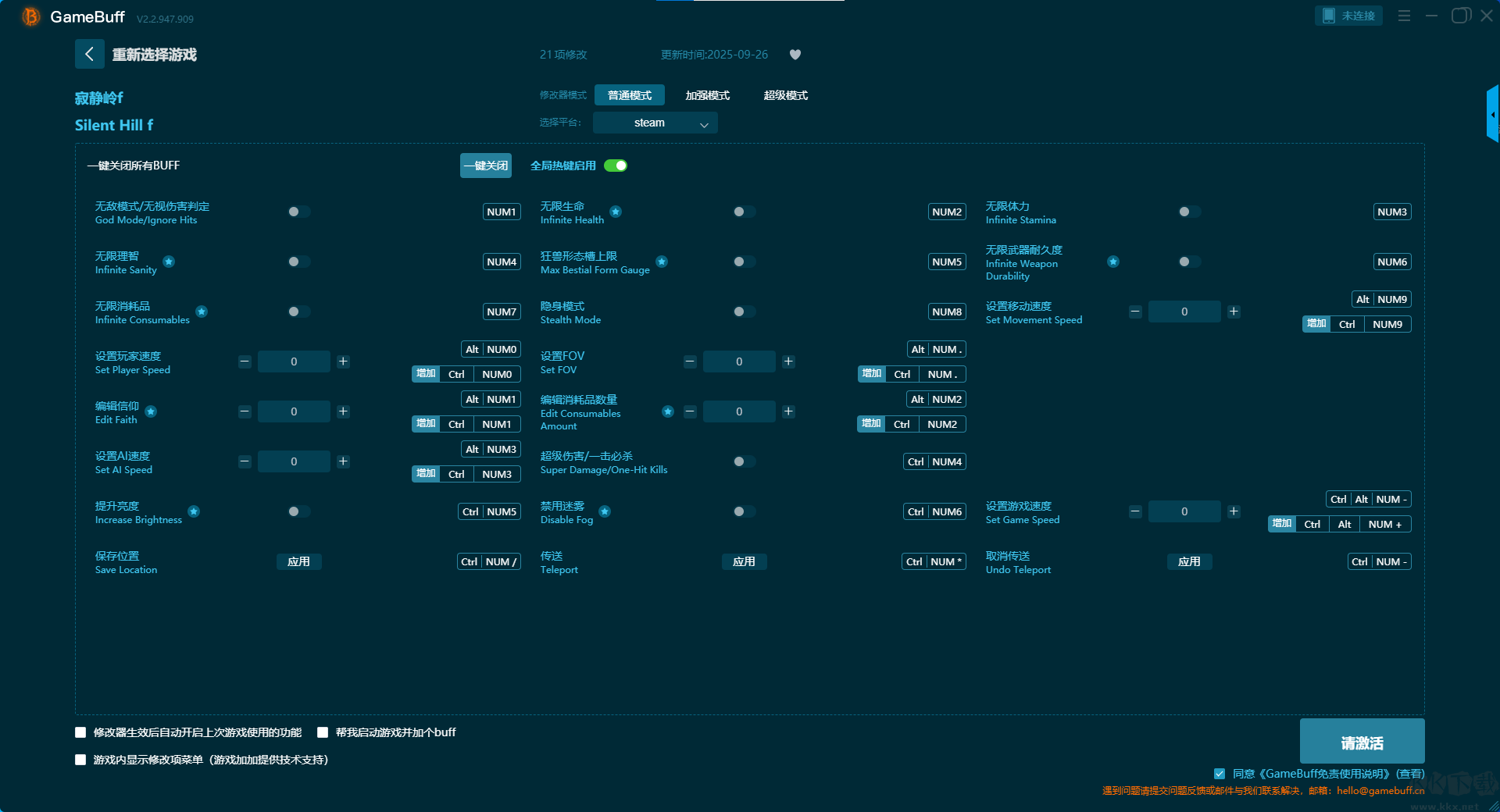Click the star next to Disable Fog
Screen dimensions: 1500x812
[605, 511]
